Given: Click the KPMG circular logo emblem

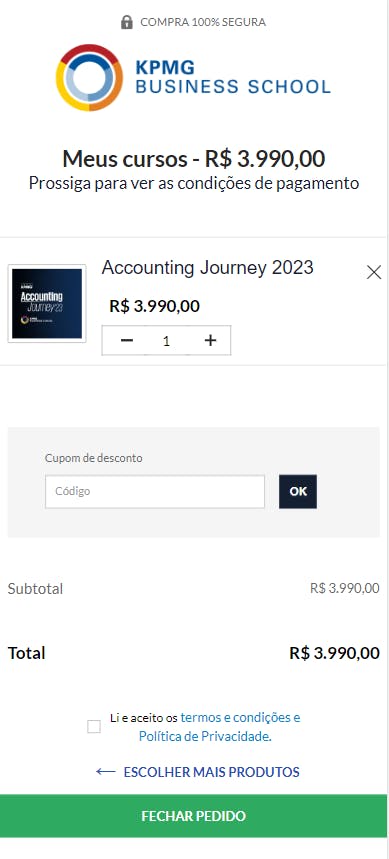Looking at the screenshot, I should (89, 78).
